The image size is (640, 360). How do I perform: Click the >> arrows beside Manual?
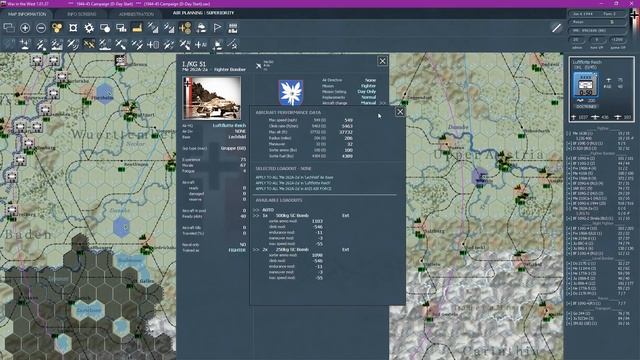point(382,103)
